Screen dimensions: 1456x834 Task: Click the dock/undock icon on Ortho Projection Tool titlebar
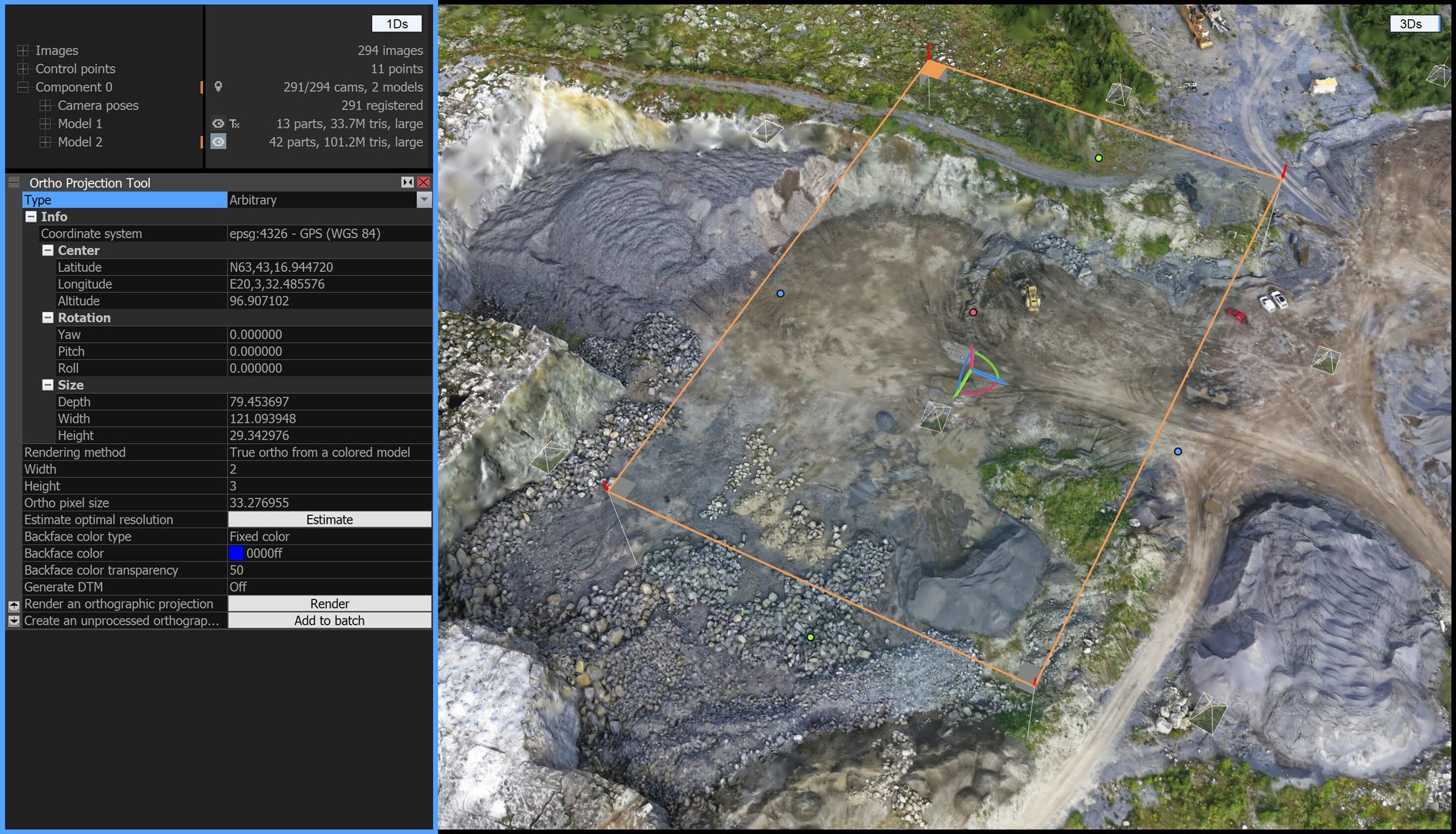point(407,182)
